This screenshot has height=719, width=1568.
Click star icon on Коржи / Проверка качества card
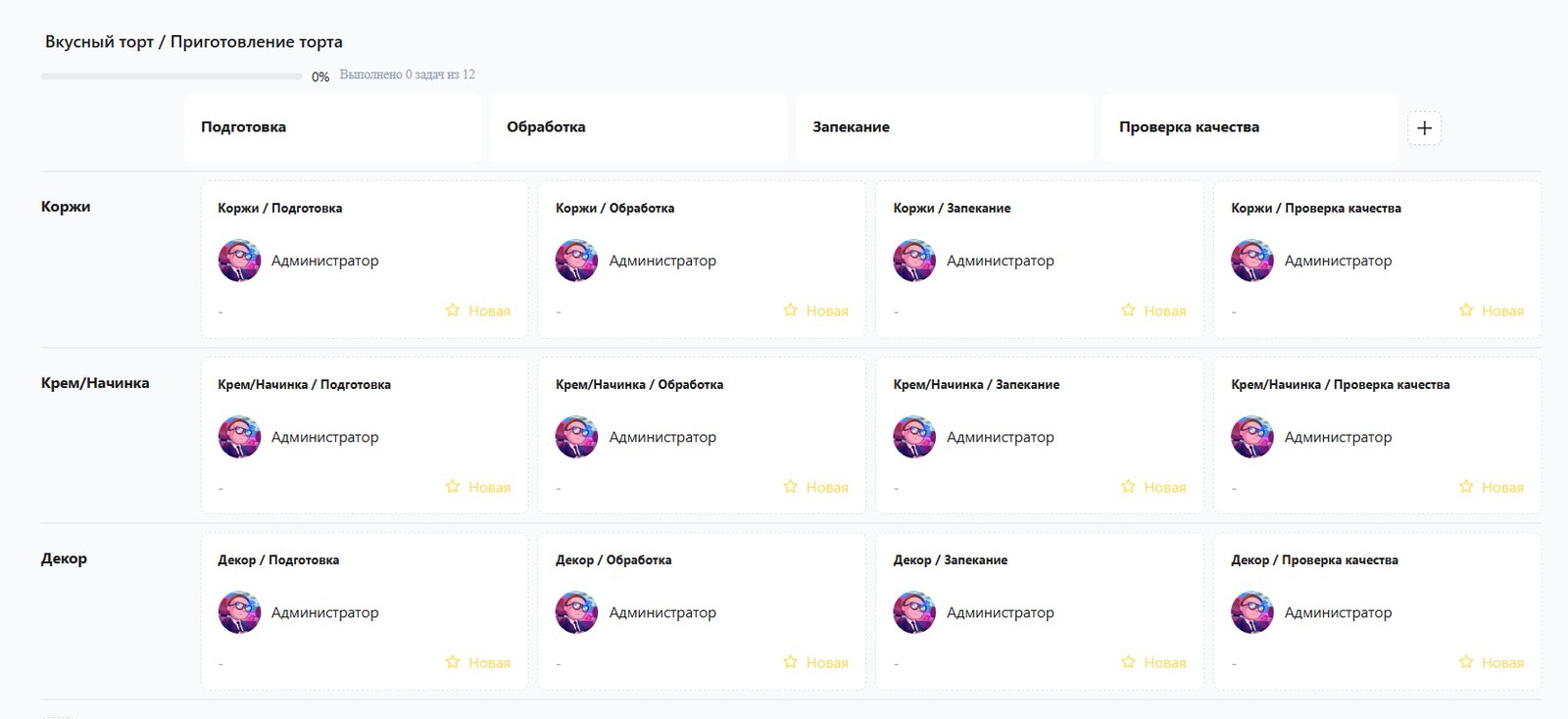pyautogui.click(x=1466, y=311)
